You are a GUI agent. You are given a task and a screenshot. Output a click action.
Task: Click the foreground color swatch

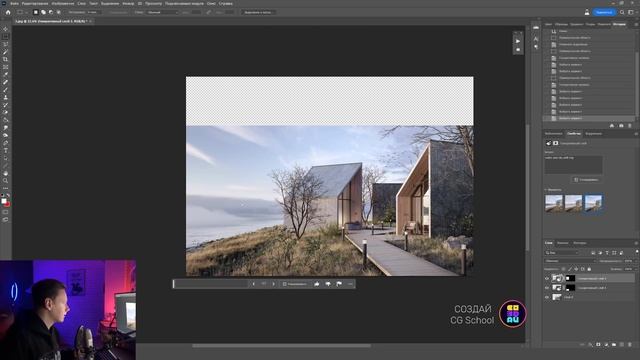(x=4, y=201)
